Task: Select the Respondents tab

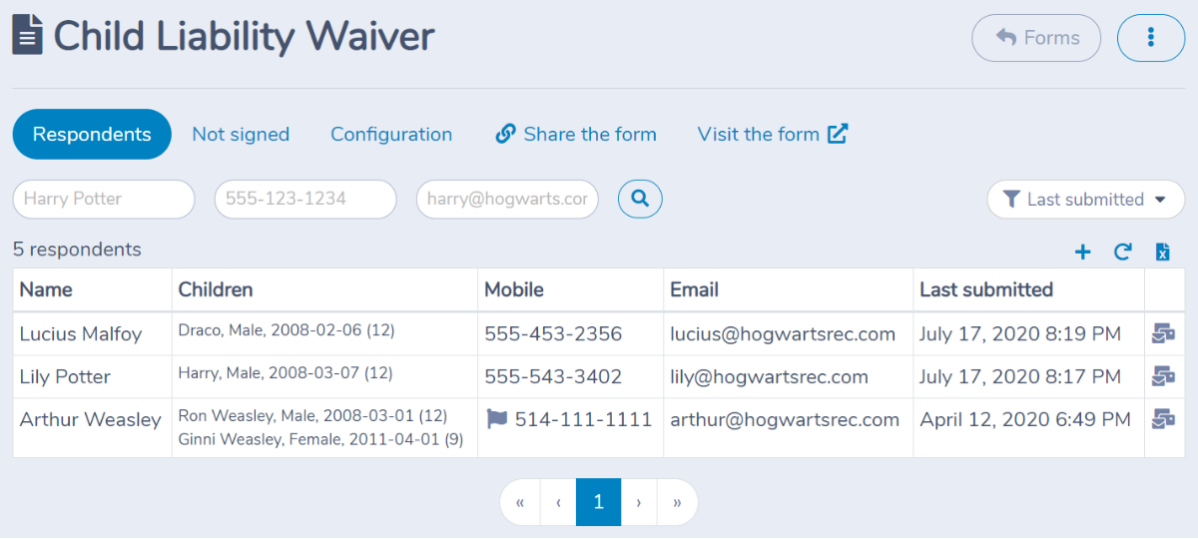Action: [92, 135]
